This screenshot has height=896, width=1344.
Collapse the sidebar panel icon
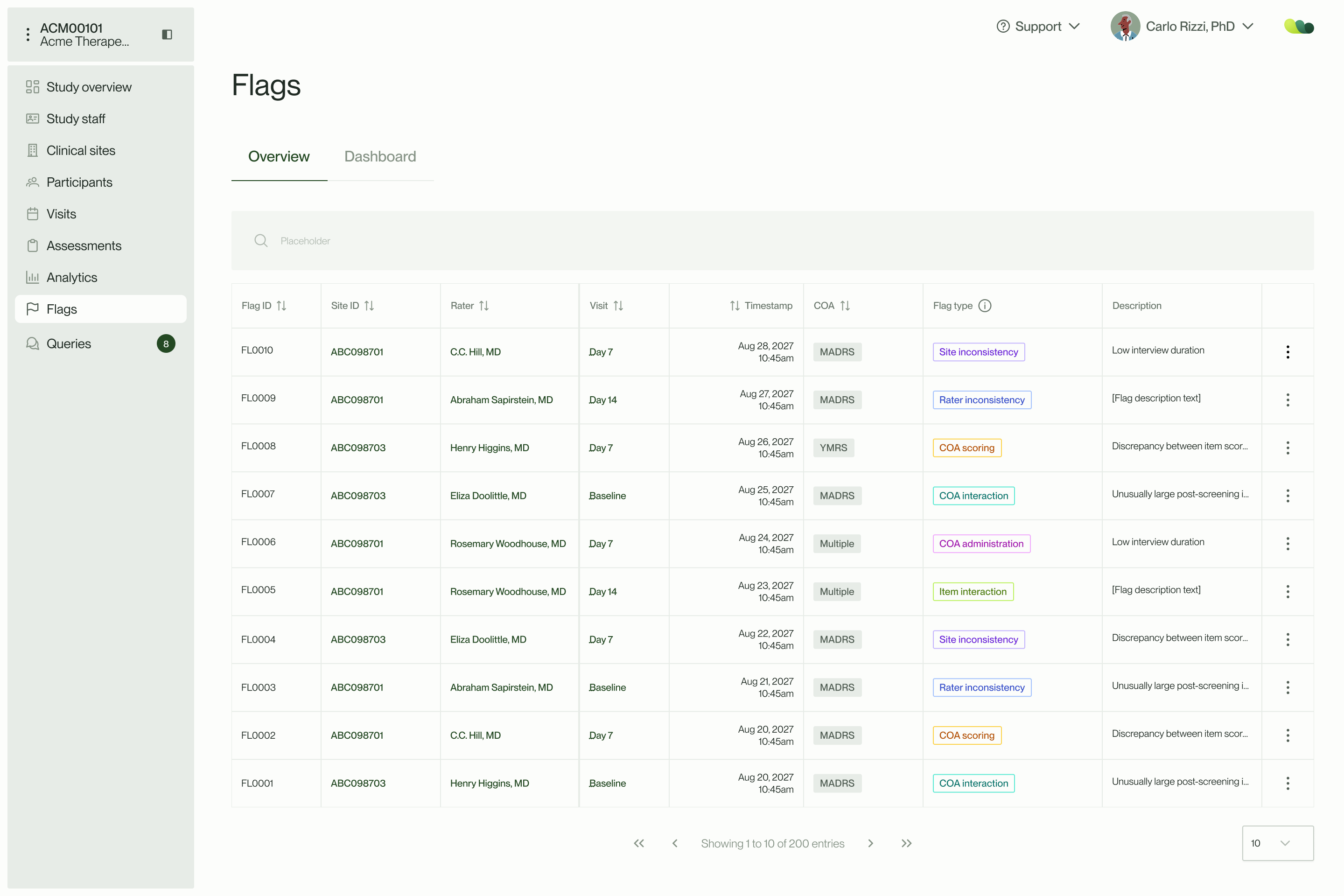click(x=167, y=34)
